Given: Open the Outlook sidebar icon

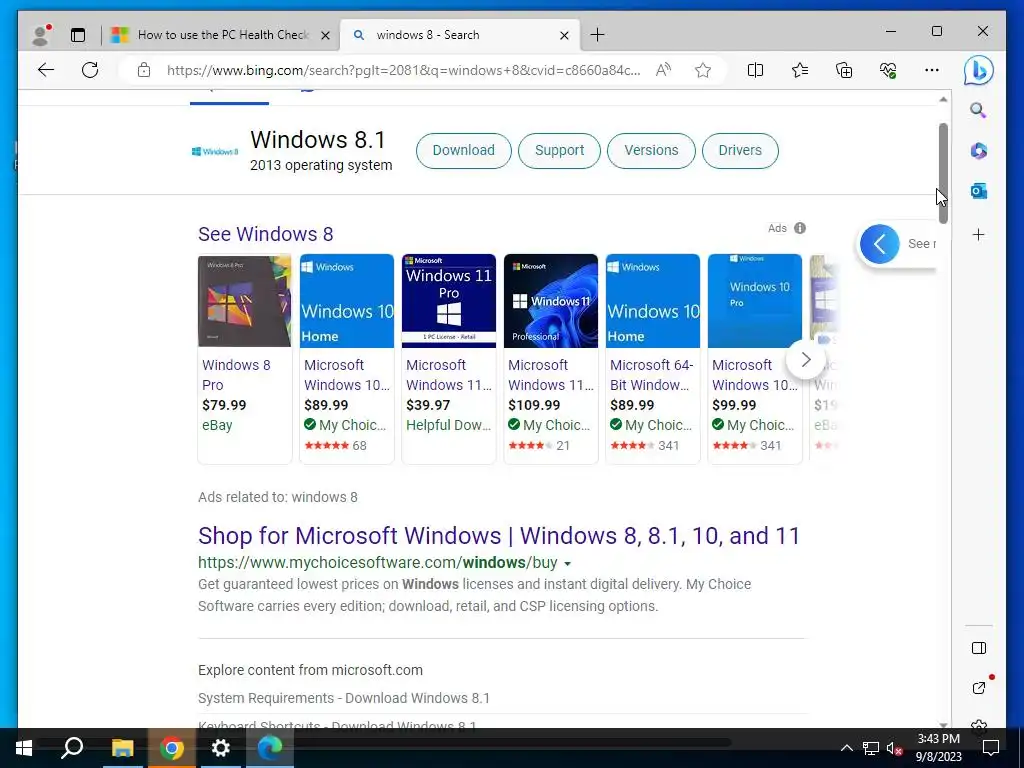Looking at the screenshot, I should tap(978, 191).
